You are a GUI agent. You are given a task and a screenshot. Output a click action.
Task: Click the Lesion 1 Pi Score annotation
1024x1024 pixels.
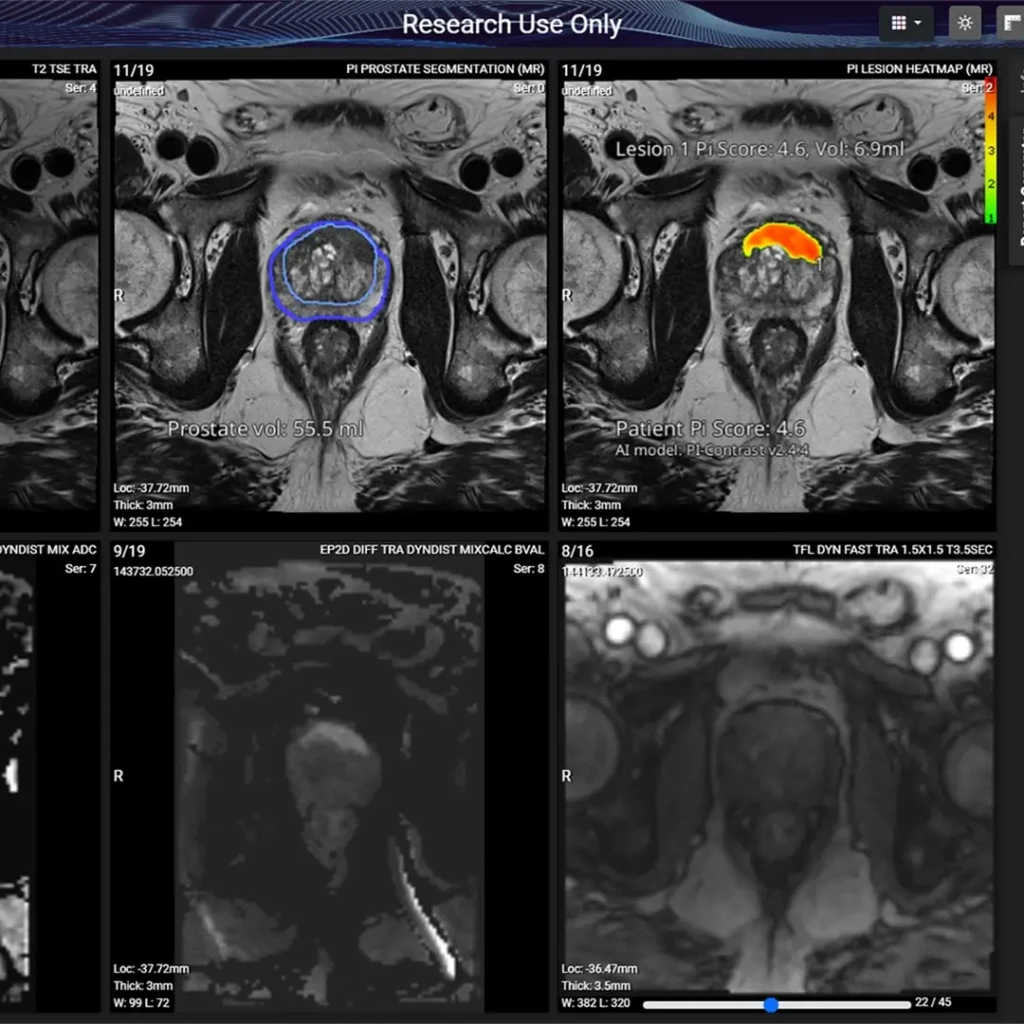point(759,149)
